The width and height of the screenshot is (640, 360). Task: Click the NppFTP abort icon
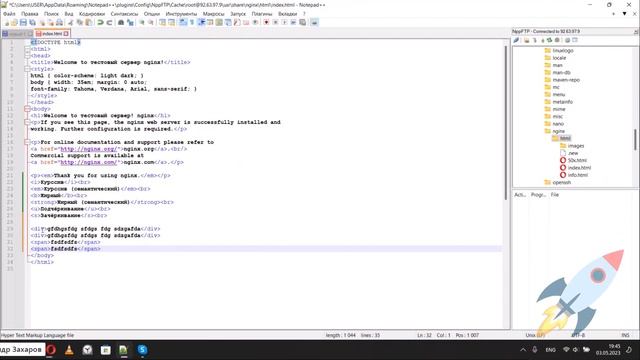pyautogui.click(x=557, y=40)
